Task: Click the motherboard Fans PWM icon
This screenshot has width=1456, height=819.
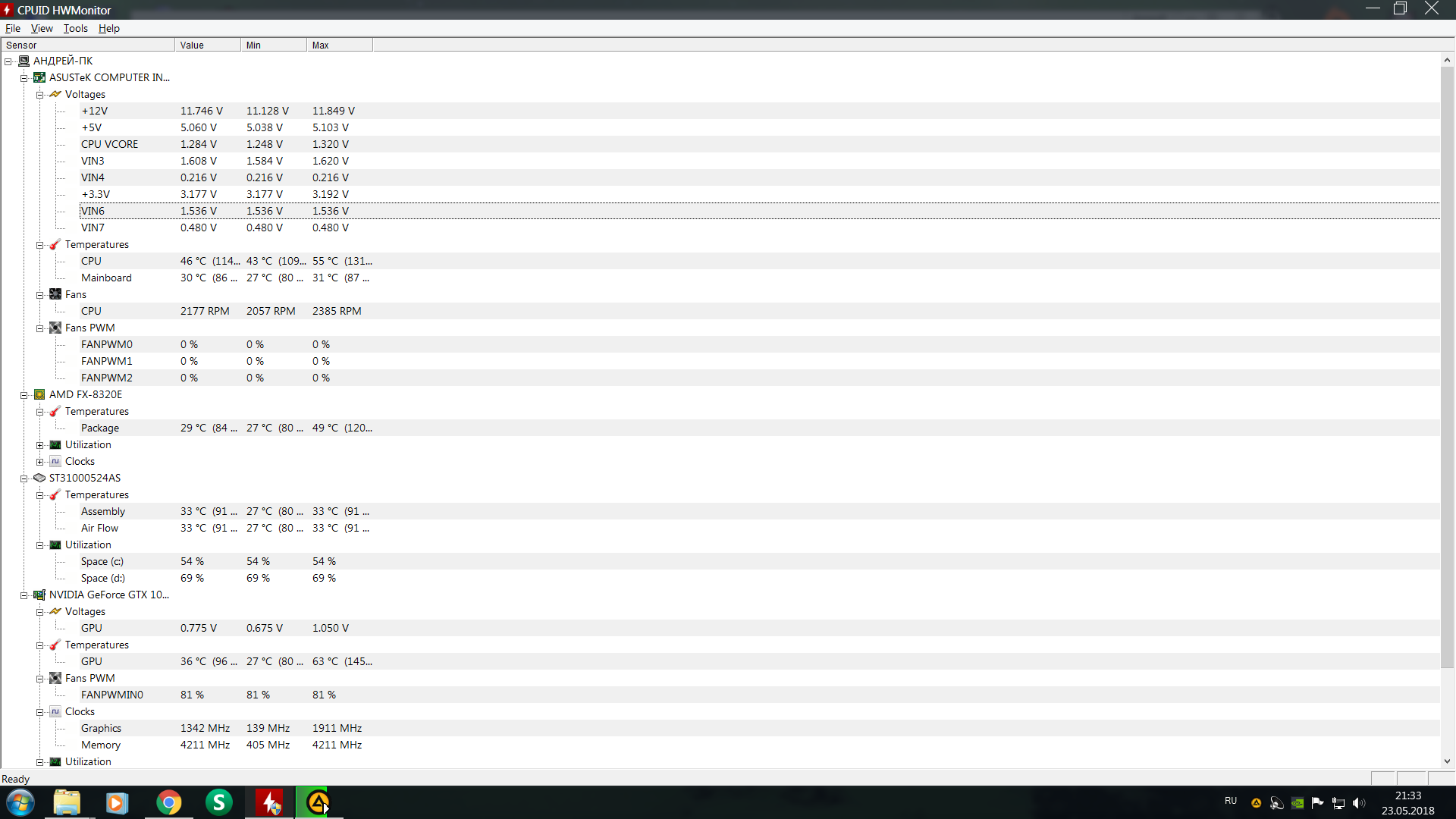Action: [55, 328]
